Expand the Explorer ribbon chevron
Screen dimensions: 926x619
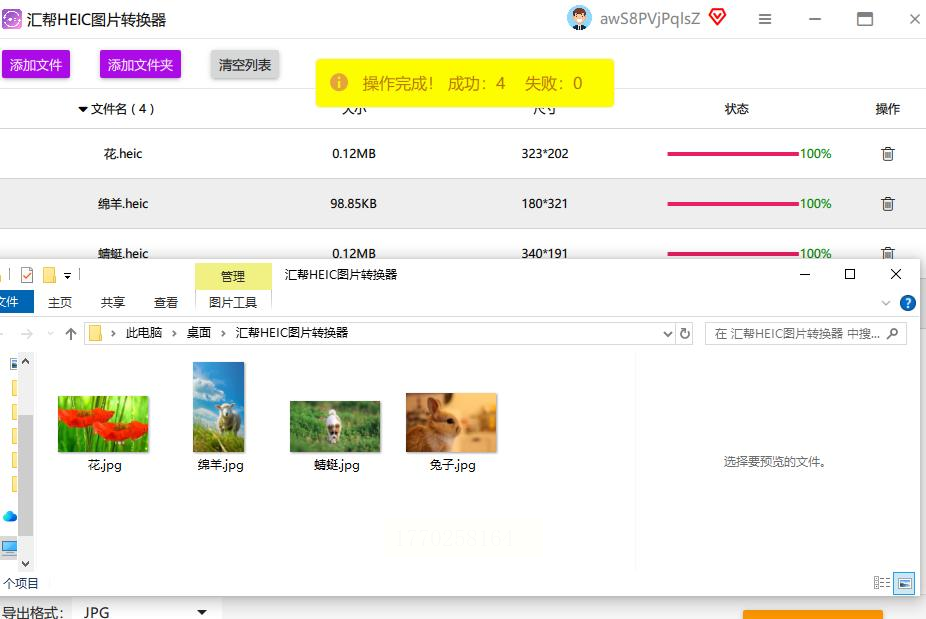coord(885,302)
